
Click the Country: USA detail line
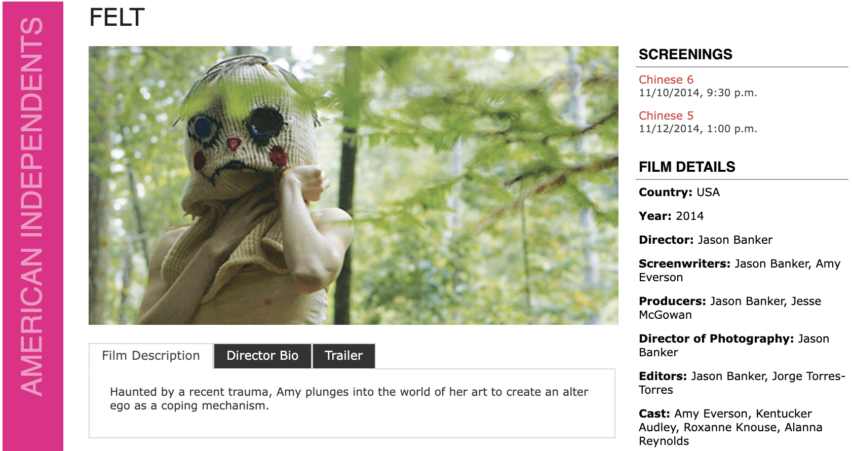coord(679,192)
